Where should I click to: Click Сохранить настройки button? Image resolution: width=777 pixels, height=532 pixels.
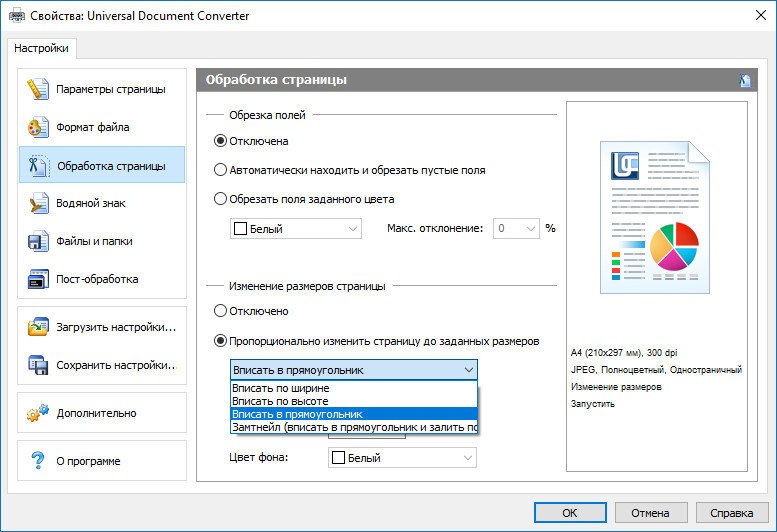click(x=102, y=365)
